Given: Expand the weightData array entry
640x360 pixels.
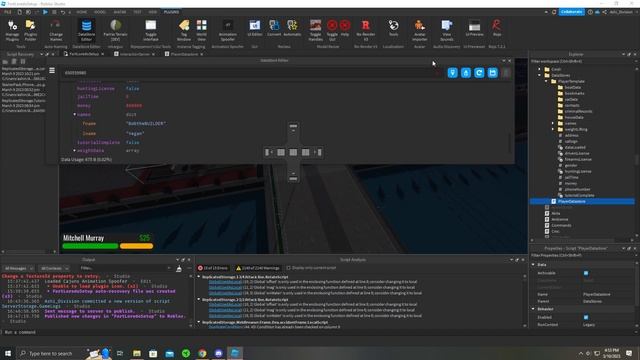Looking at the screenshot, I should tap(74, 151).
